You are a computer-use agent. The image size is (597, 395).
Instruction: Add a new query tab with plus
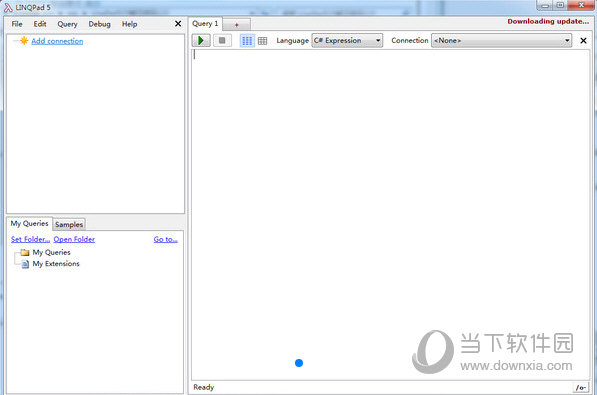coord(236,25)
